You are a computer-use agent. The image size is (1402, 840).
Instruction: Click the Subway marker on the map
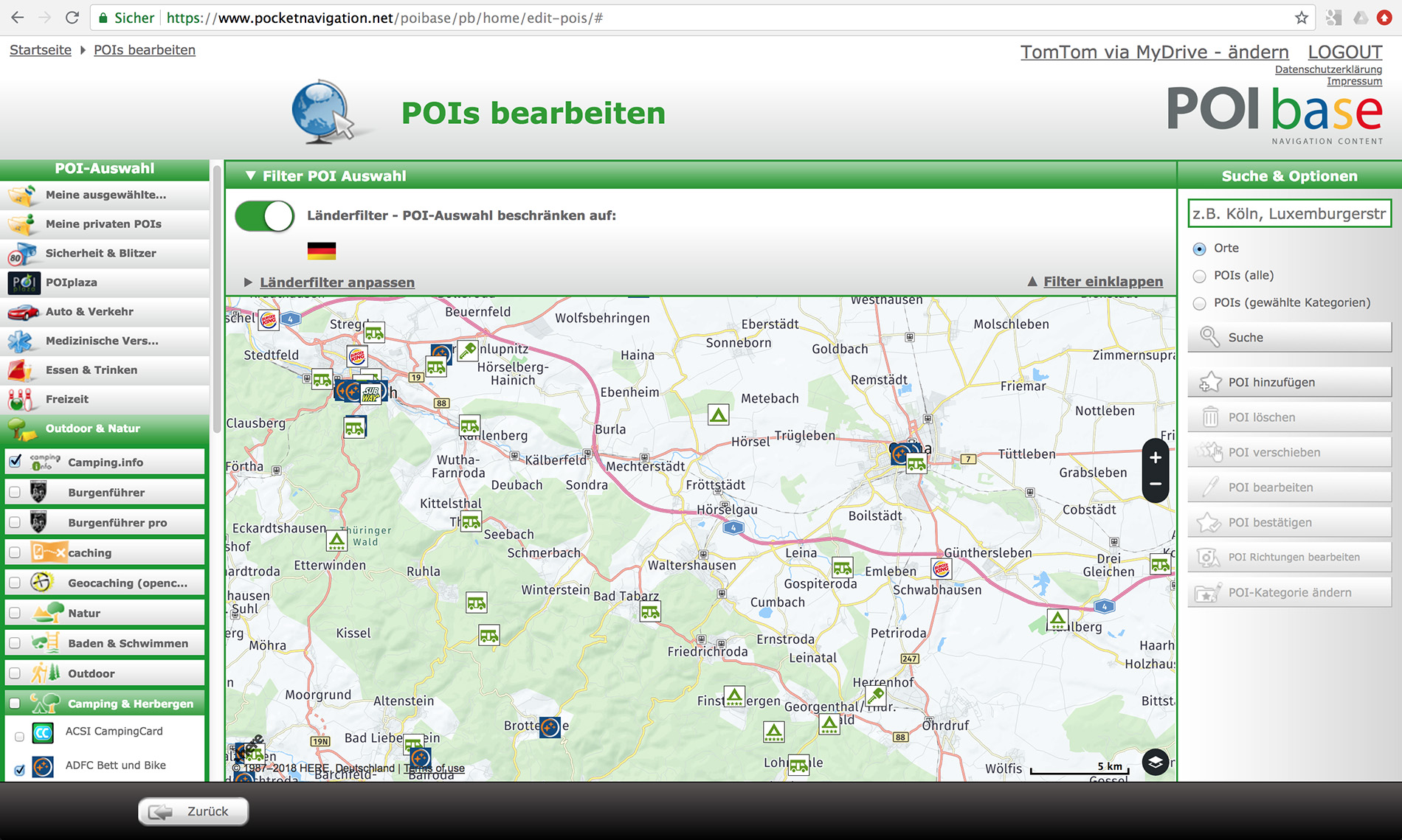(x=370, y=392)
